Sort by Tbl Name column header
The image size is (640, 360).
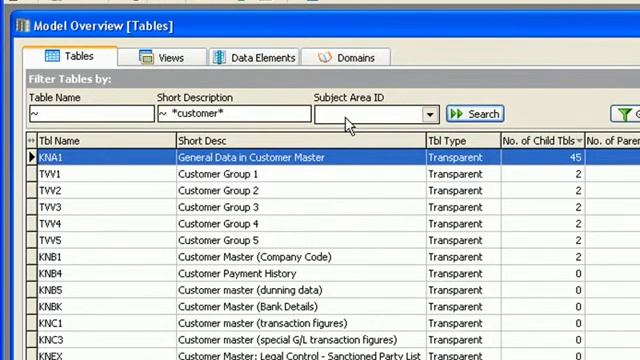tap(107, 141)
